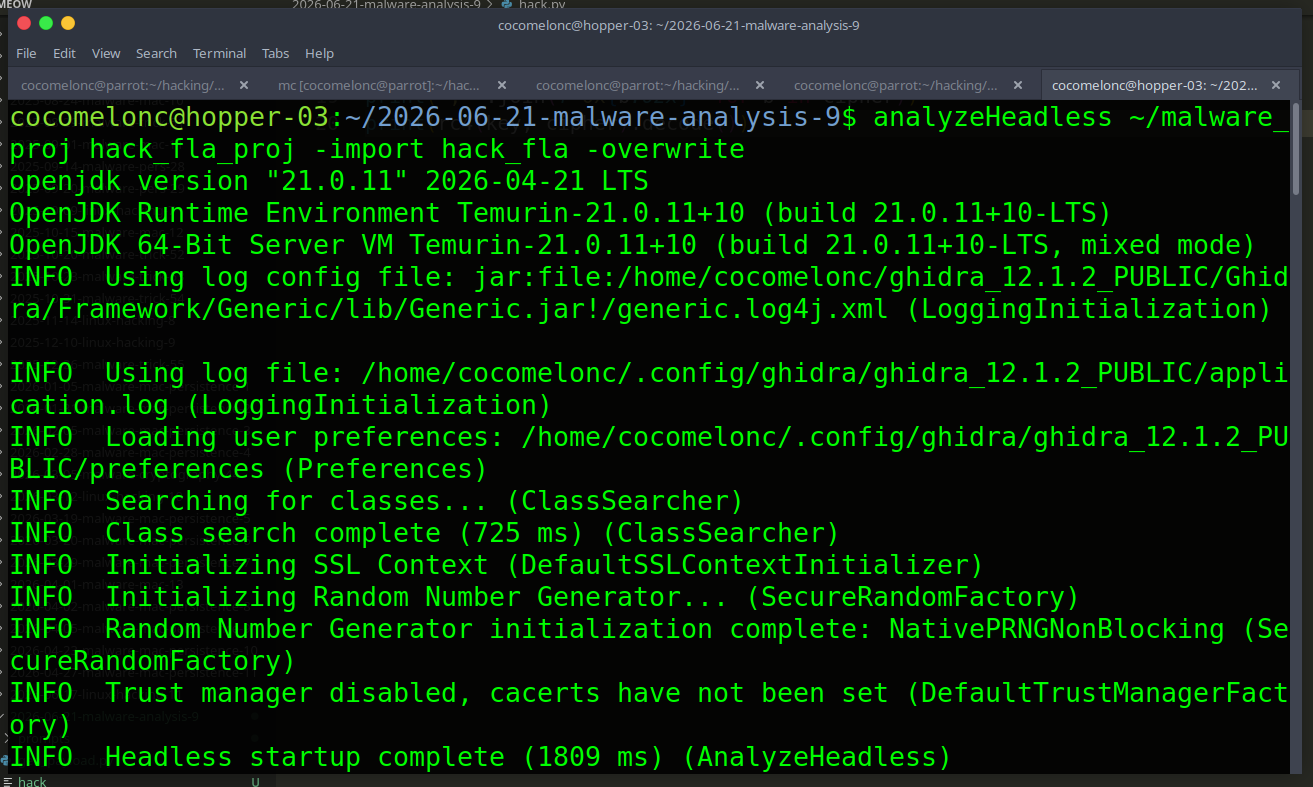The height and width of the screenshot is (787, 1313).
Task: Click the "Trust manager disabled" line
Action: pyautogui.click(x=648, y=709)
